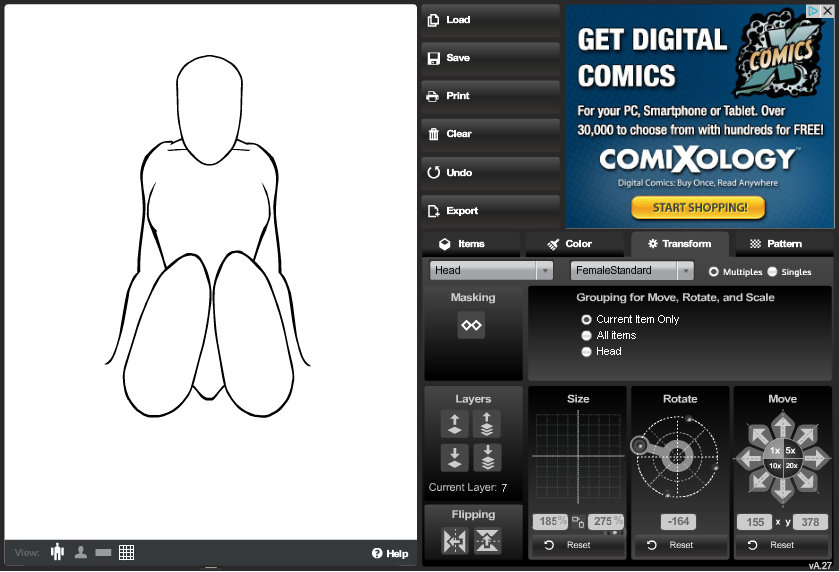This screenshot has width=839, height=572.
Task: Click the Masking icon
Action: [471, 325]
